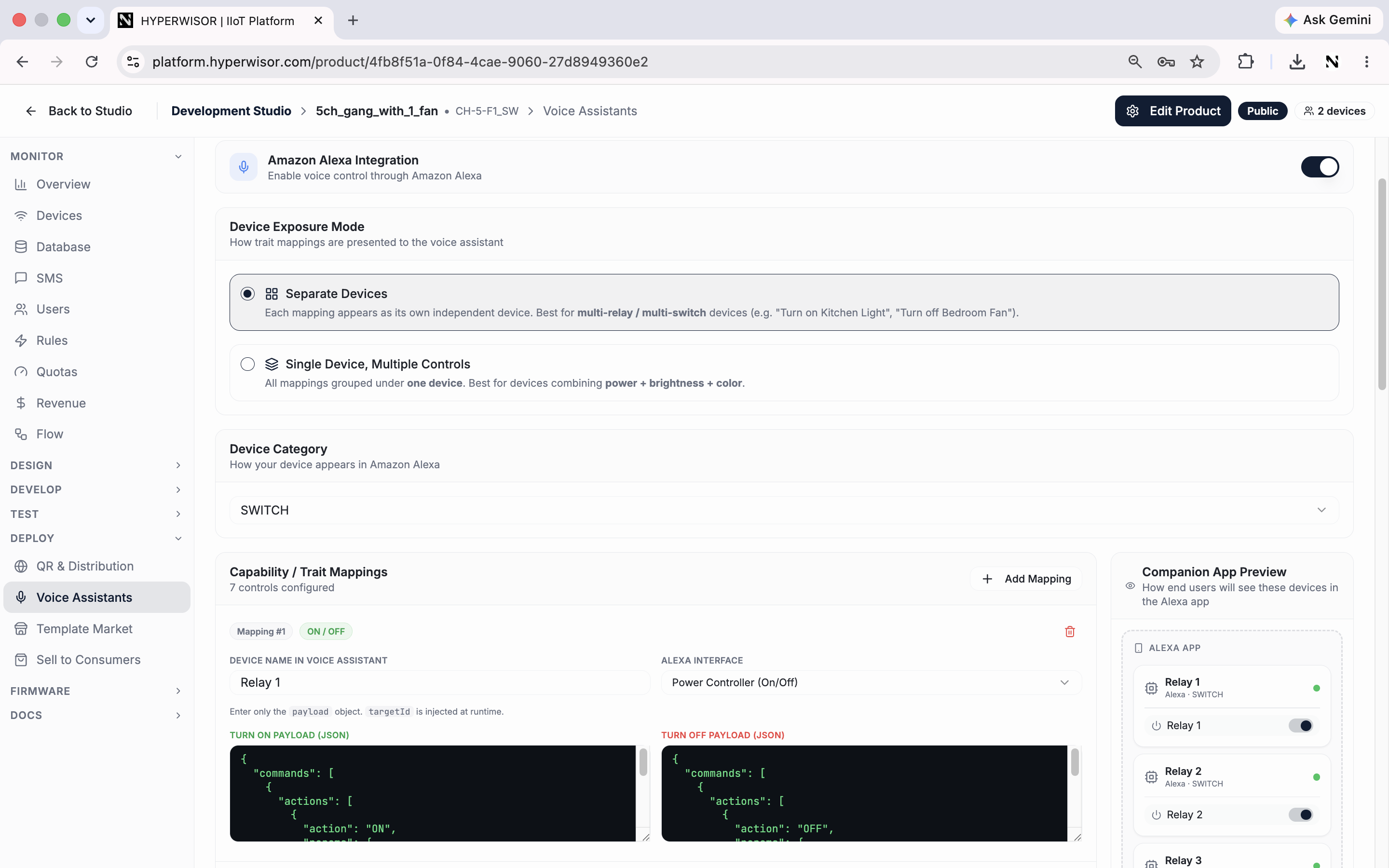Open Chrome tab search dropdown arrow
The height and width of the screenshot is (868, 1389).
pos(91,21)
